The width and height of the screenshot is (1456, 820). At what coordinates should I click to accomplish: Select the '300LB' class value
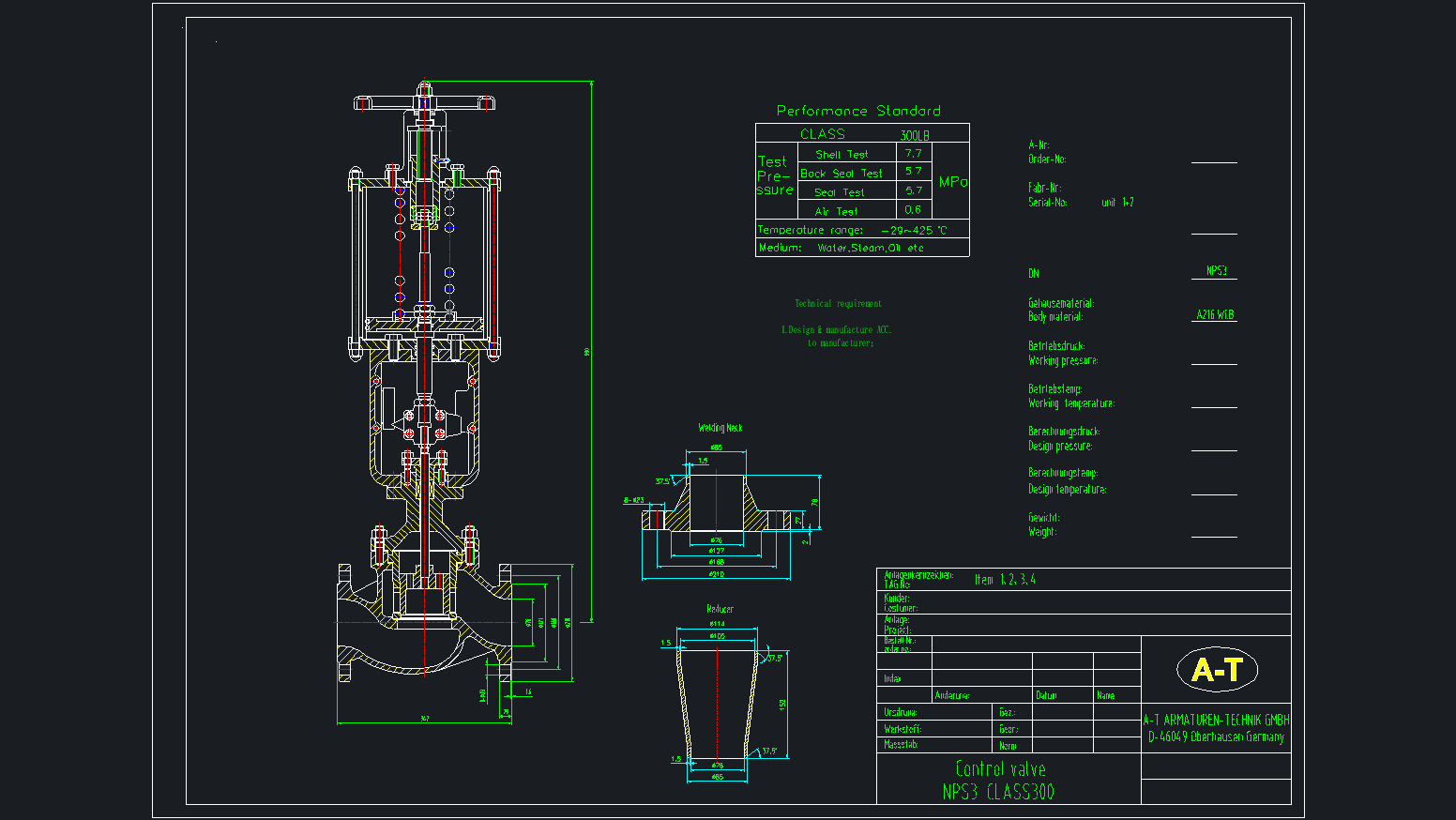pos(915,135)
